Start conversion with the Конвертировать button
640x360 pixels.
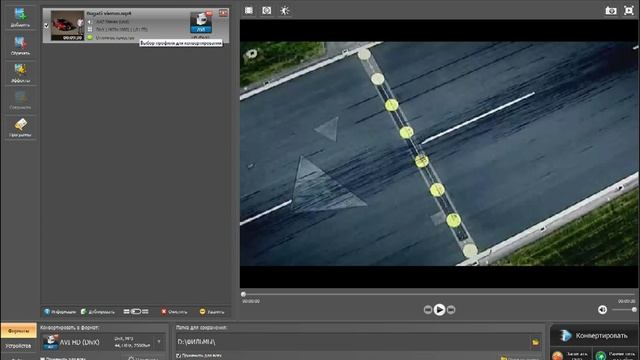click(593, 336)
